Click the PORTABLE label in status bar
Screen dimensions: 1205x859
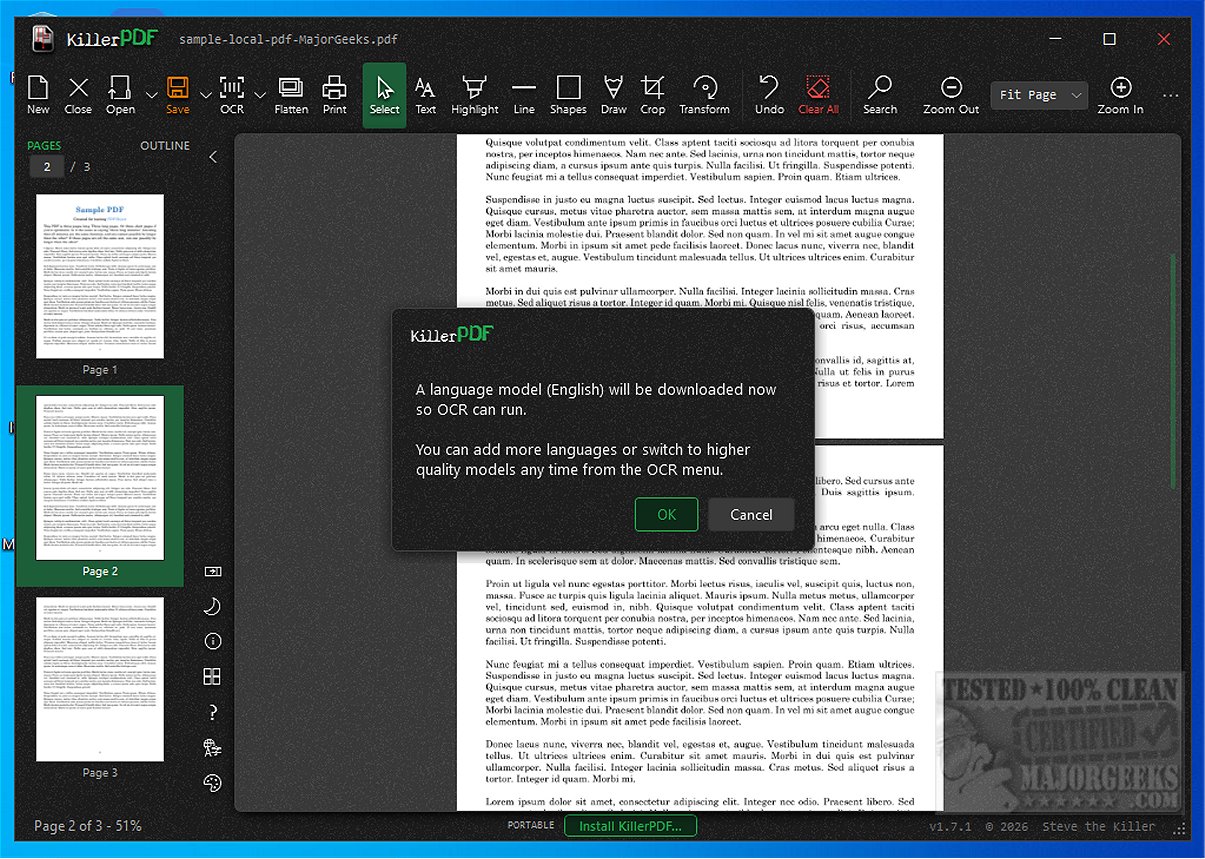(531, 826)
